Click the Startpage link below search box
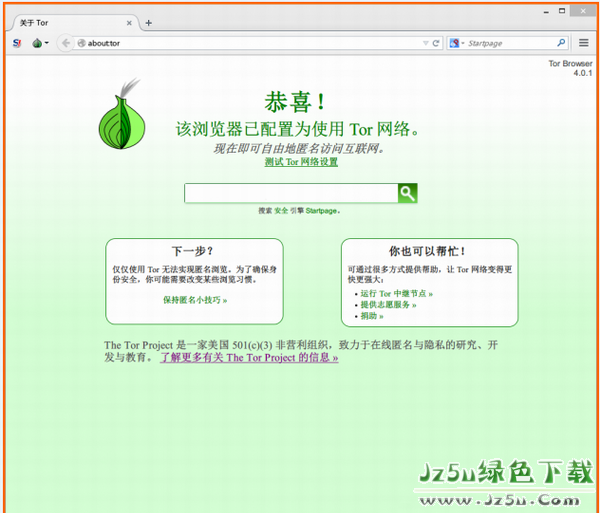 coord(321,211)
